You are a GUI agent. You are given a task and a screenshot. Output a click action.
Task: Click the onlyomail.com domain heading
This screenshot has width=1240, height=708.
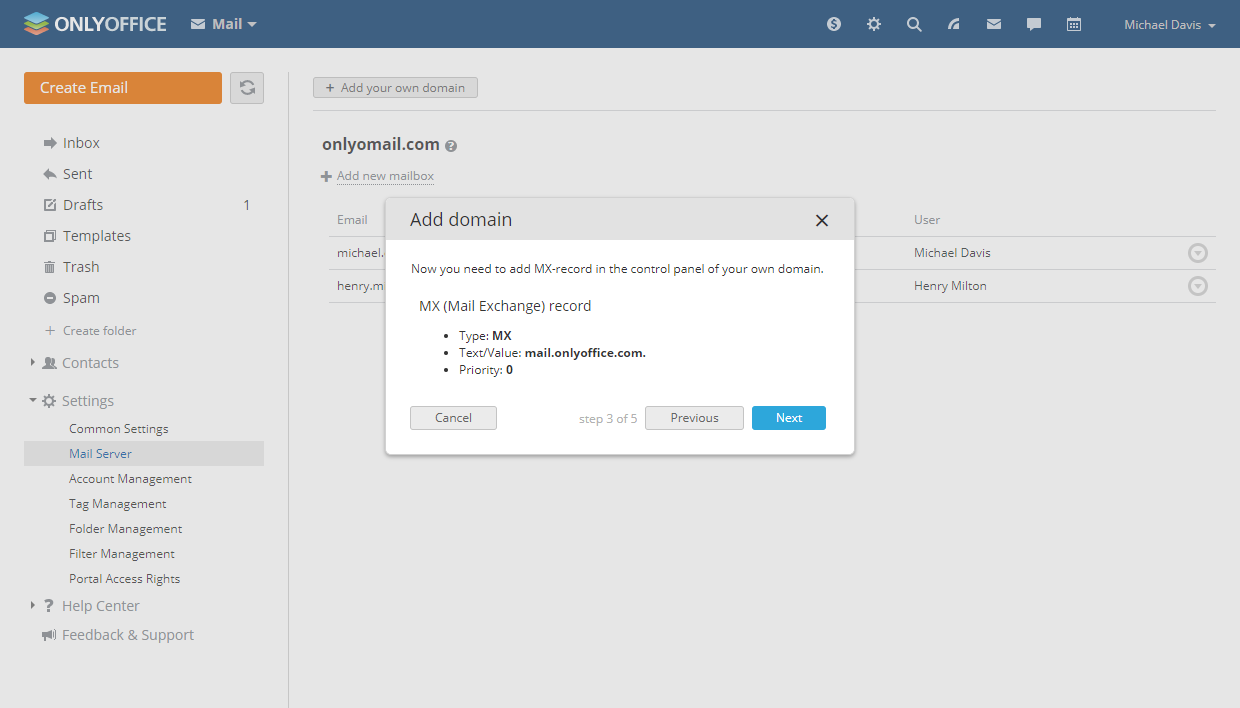(x=381, y=145)
